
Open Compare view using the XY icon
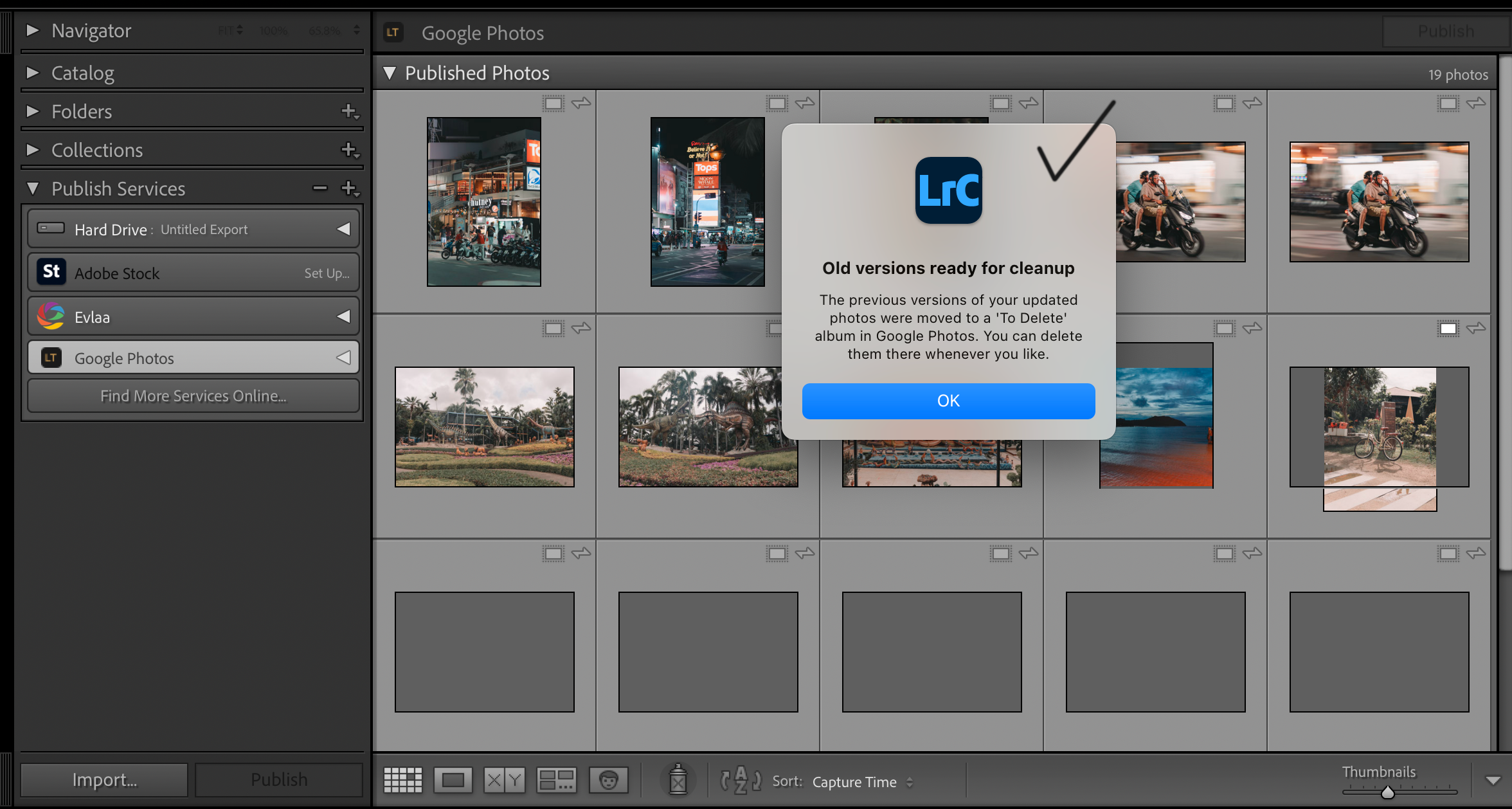click(504, 779)
